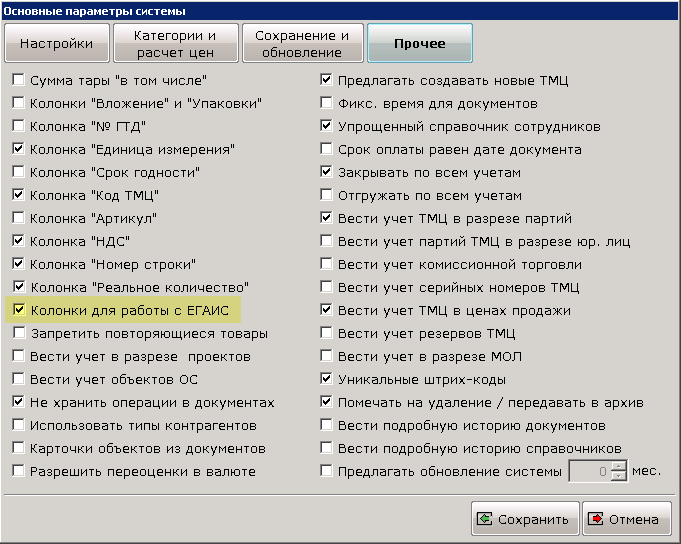Check Вести подробную историю справочников
Image resolution: width=681 pixels, height=544 pixels.
(x=326, y=448)
